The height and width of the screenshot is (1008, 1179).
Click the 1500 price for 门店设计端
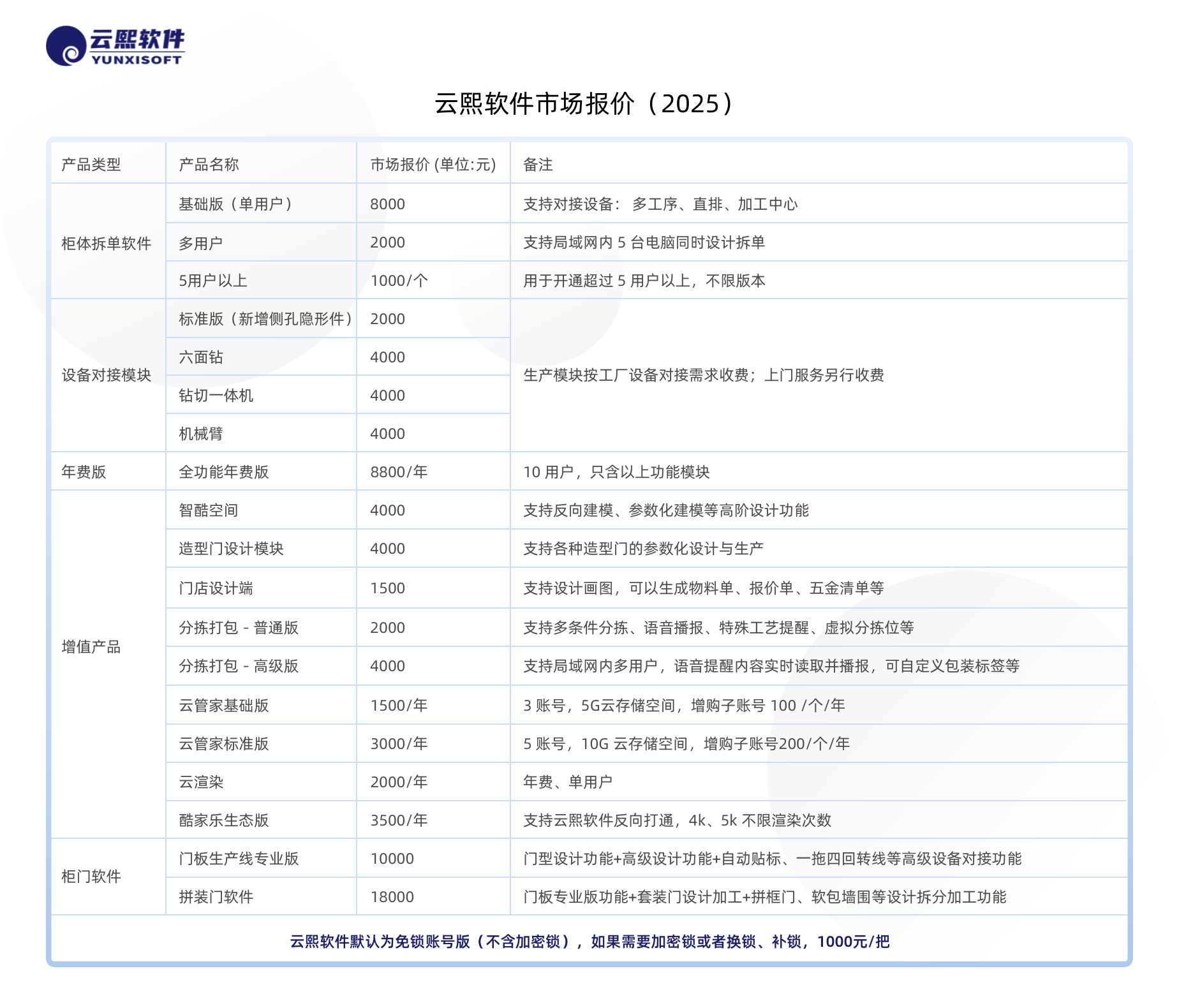[x=388, y=588]
